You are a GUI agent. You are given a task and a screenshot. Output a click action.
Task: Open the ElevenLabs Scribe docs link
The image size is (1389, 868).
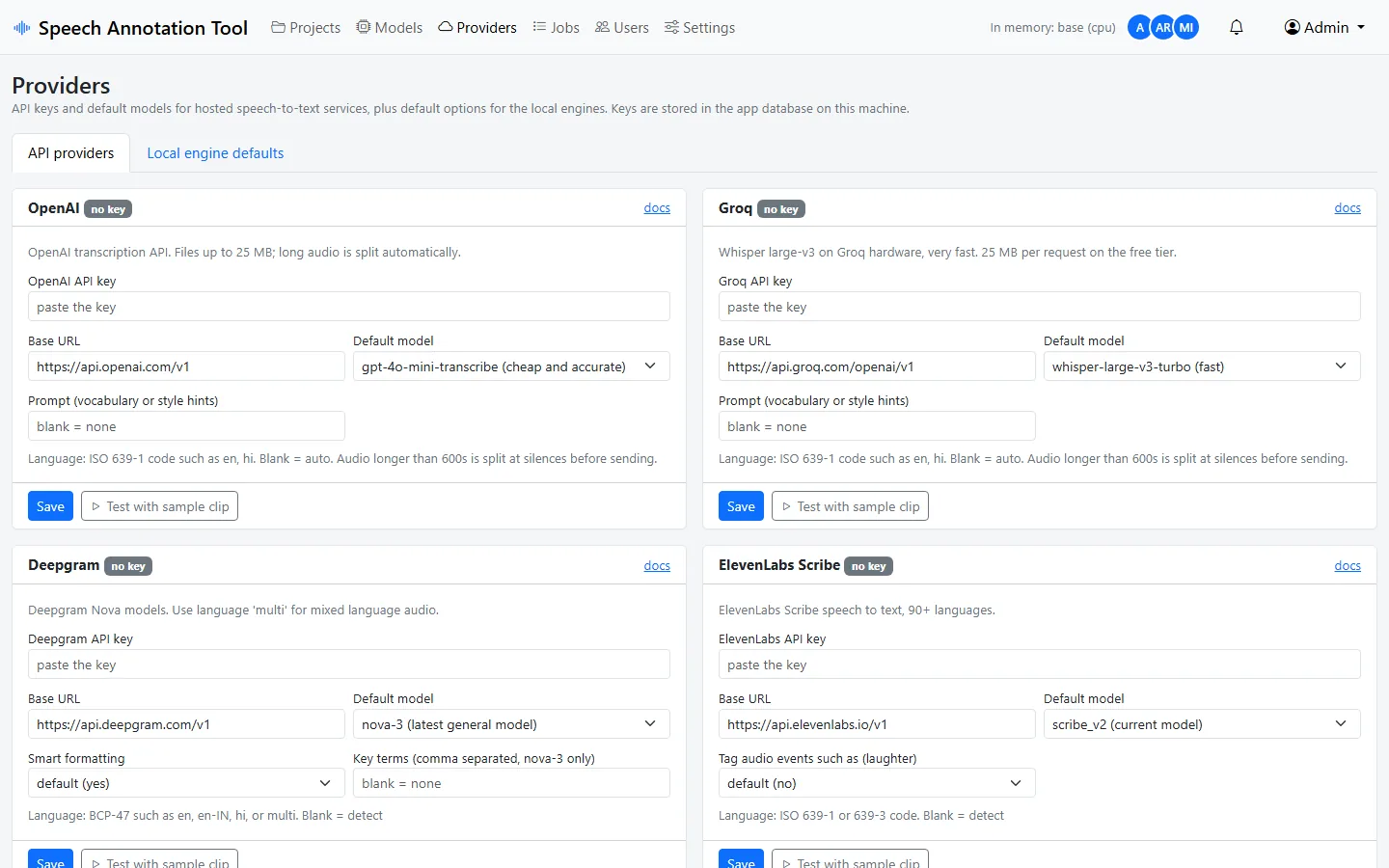(1348, 566)
